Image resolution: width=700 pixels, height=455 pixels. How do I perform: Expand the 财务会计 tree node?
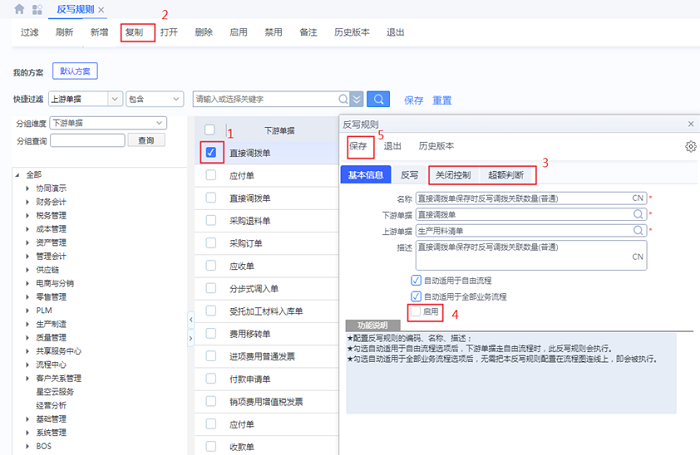coord(29,201)
